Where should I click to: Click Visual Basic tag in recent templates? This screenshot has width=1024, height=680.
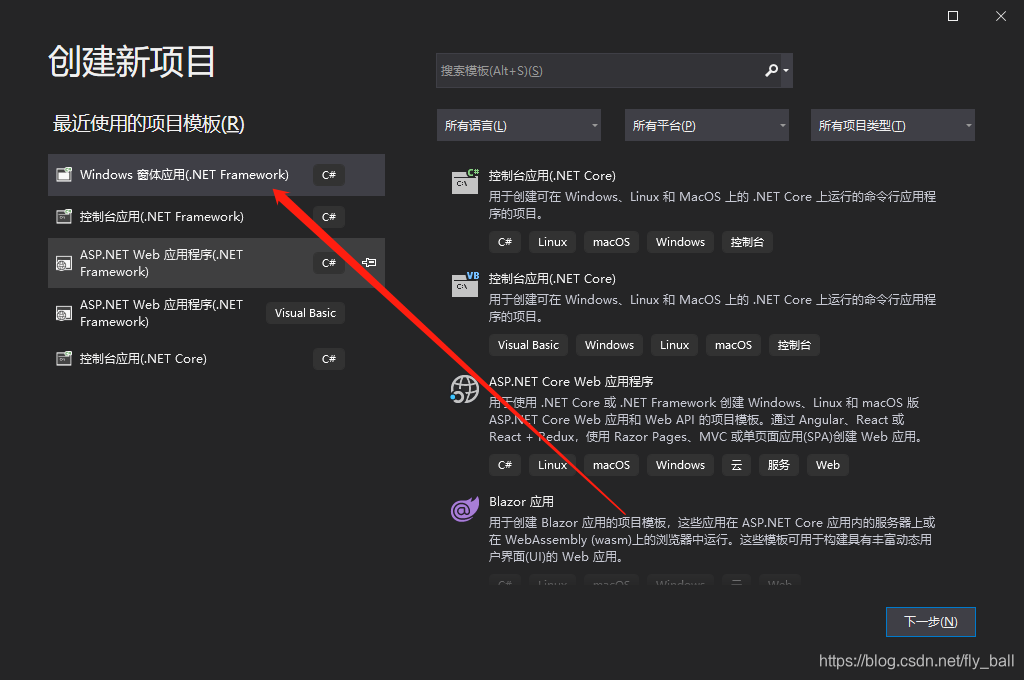coord(305,313)
